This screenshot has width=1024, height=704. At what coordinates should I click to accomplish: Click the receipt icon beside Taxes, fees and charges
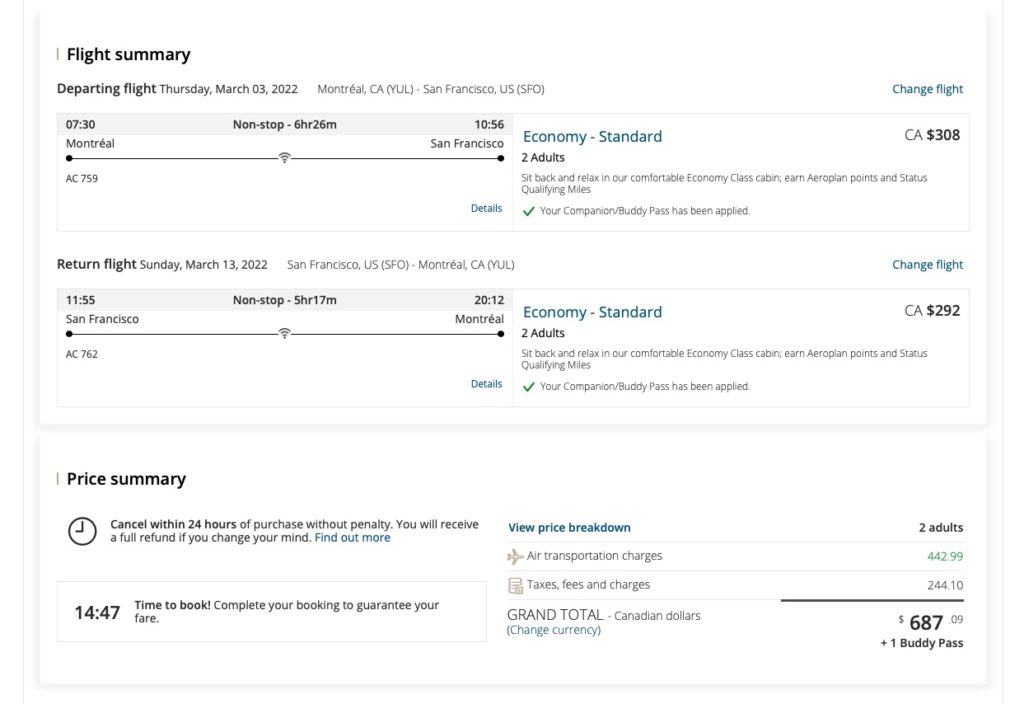515,585
